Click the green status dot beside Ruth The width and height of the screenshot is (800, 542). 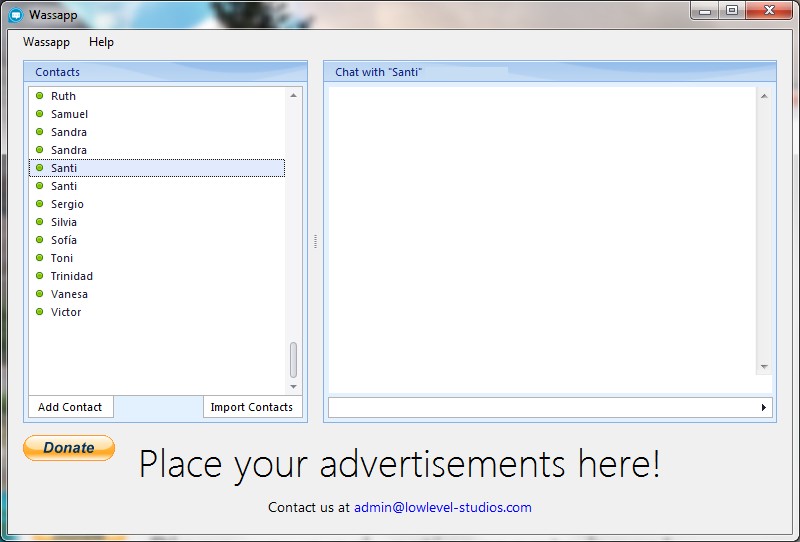[x=40, y=96]
